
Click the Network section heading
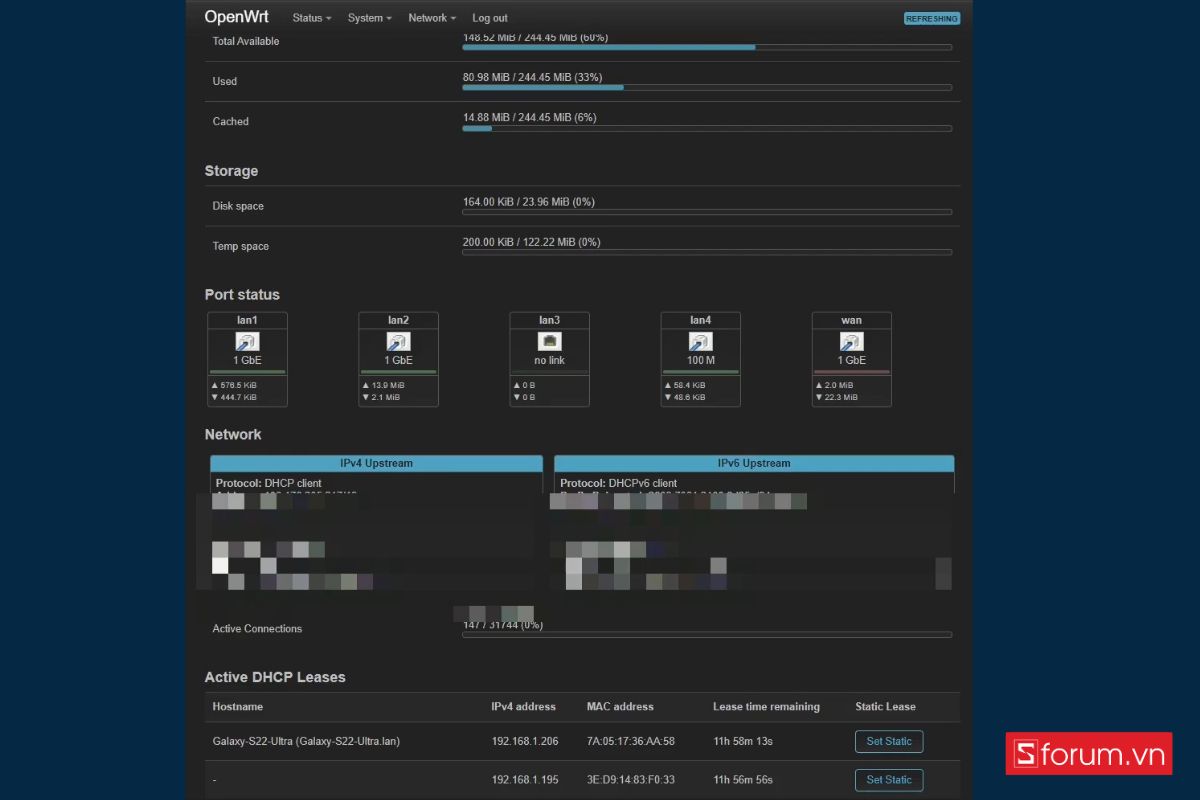point(233,434)
